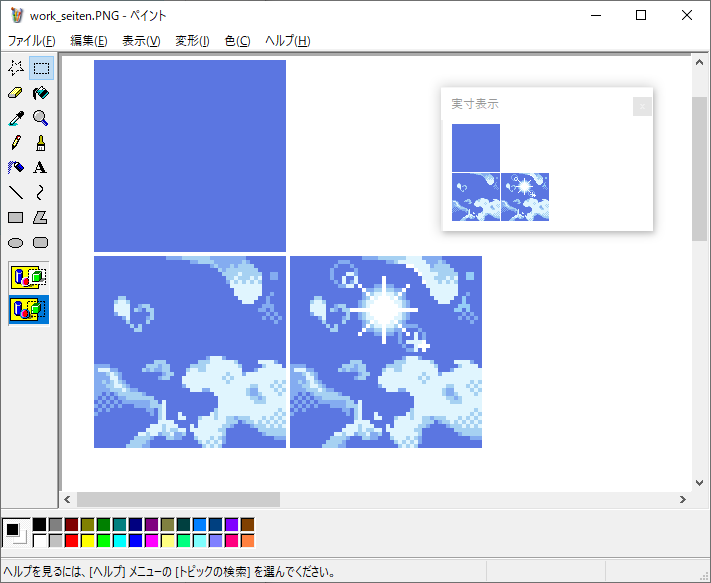711x583 pixels.
Task: Pick the Eraser tool
Action: (x=16, y=93)
